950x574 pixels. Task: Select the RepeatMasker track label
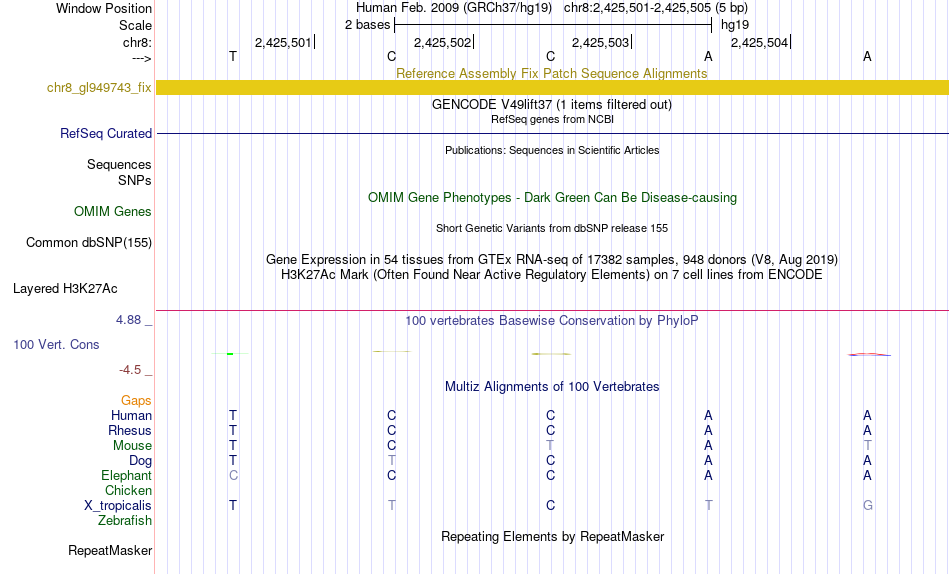(x=110, y=550)
